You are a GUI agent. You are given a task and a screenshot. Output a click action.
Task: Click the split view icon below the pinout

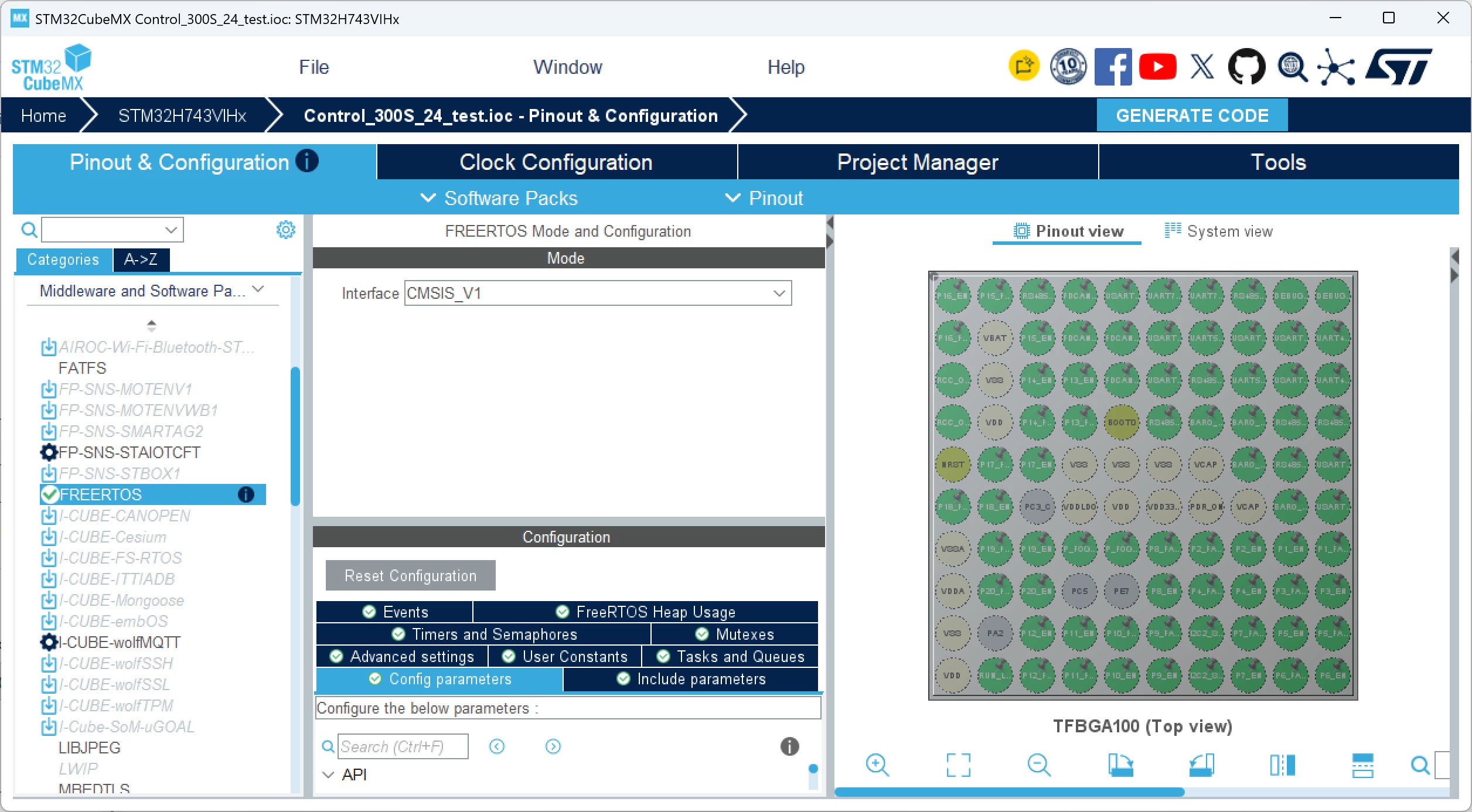(x=1282, y=765)
